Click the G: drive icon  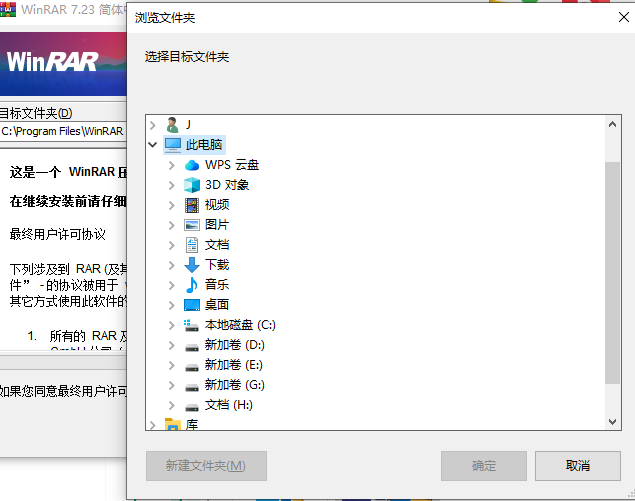click(192, 387)
